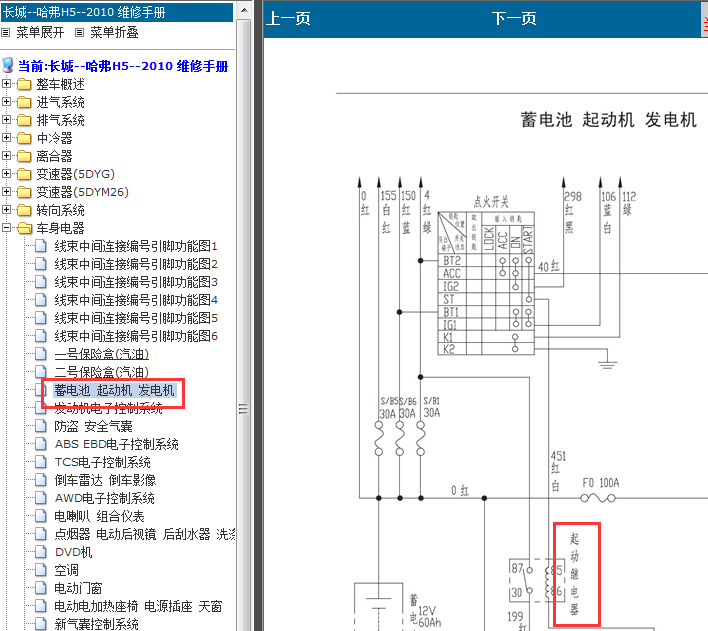Open 防盗 安全气囊 page
Viewport: 708px width, 631px height.
click(93, 426)
